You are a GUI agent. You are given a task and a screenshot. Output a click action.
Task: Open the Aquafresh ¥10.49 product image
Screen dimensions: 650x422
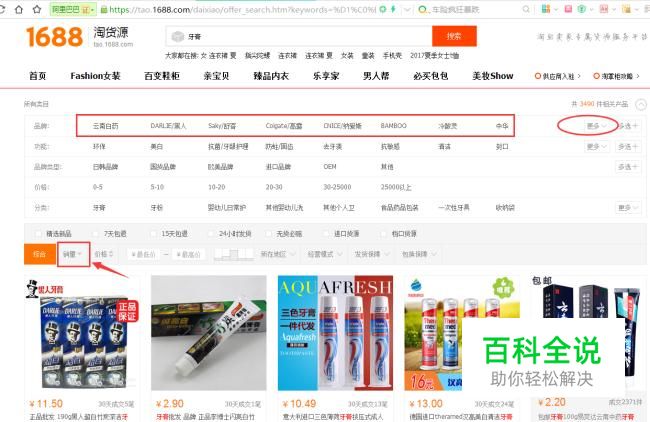click(x=335, y=333)
